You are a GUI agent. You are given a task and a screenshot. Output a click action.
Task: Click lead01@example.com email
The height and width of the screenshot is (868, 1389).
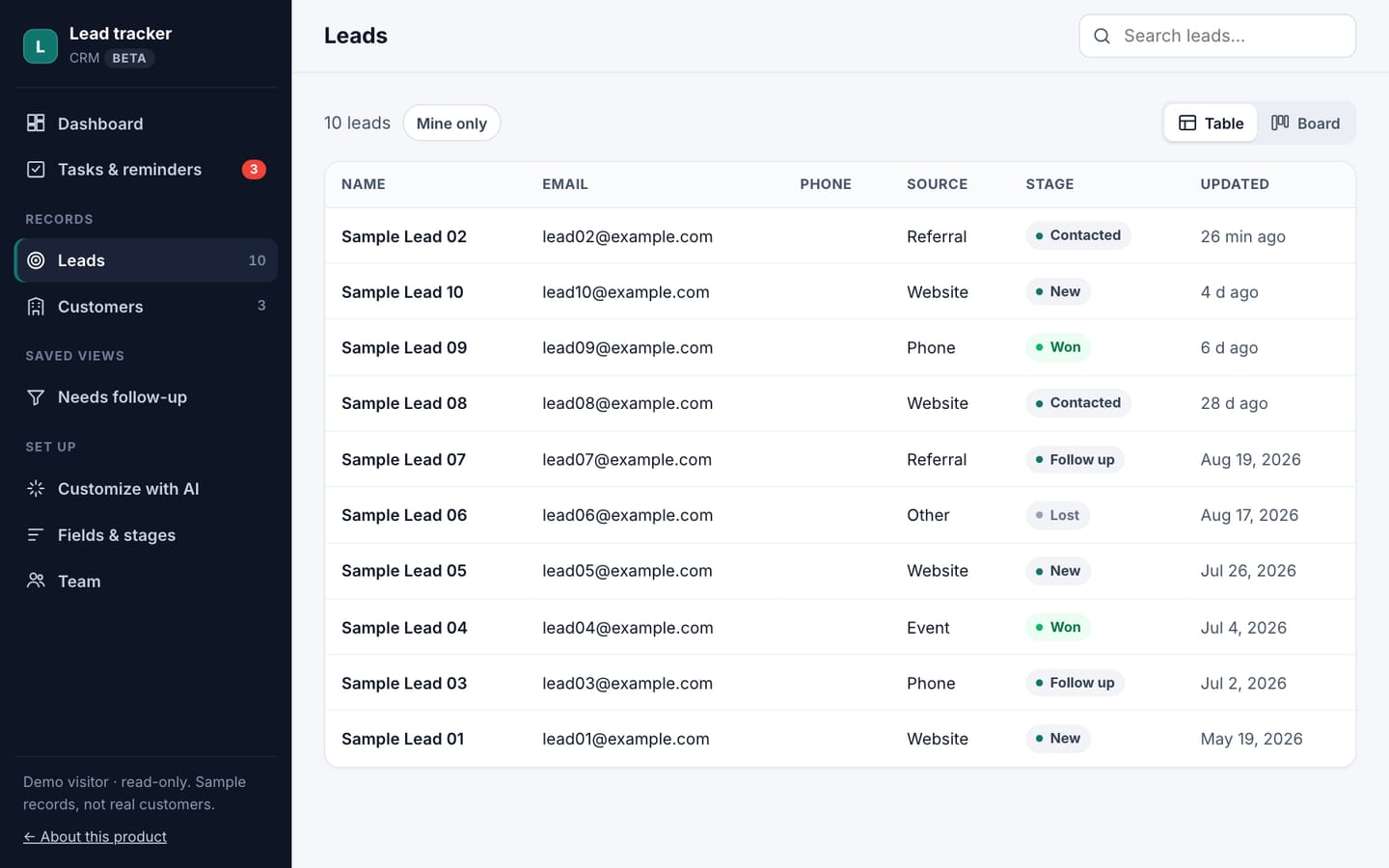(x=625, y=739)
